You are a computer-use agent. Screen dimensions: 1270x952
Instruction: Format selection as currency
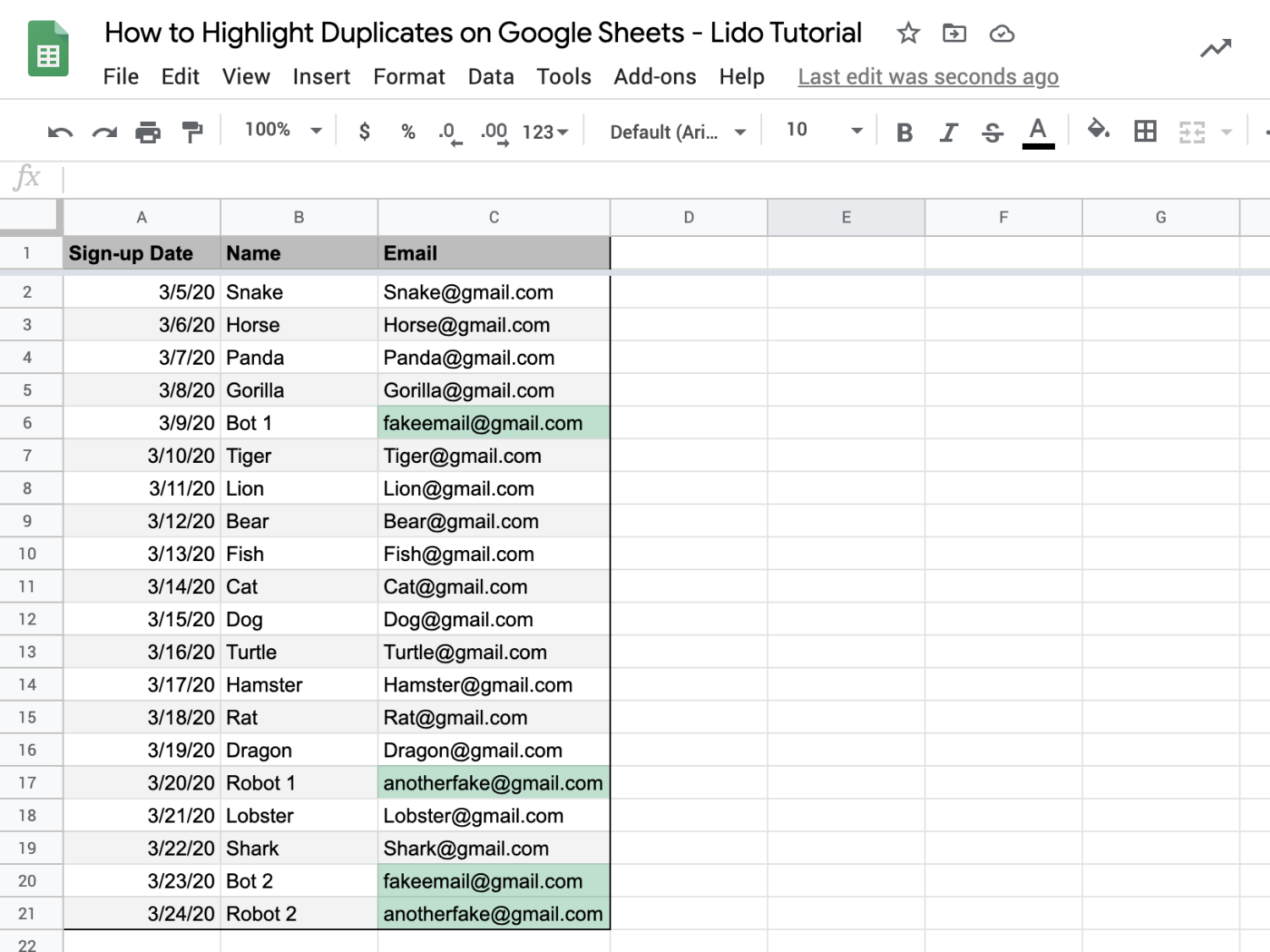point(364,131)
